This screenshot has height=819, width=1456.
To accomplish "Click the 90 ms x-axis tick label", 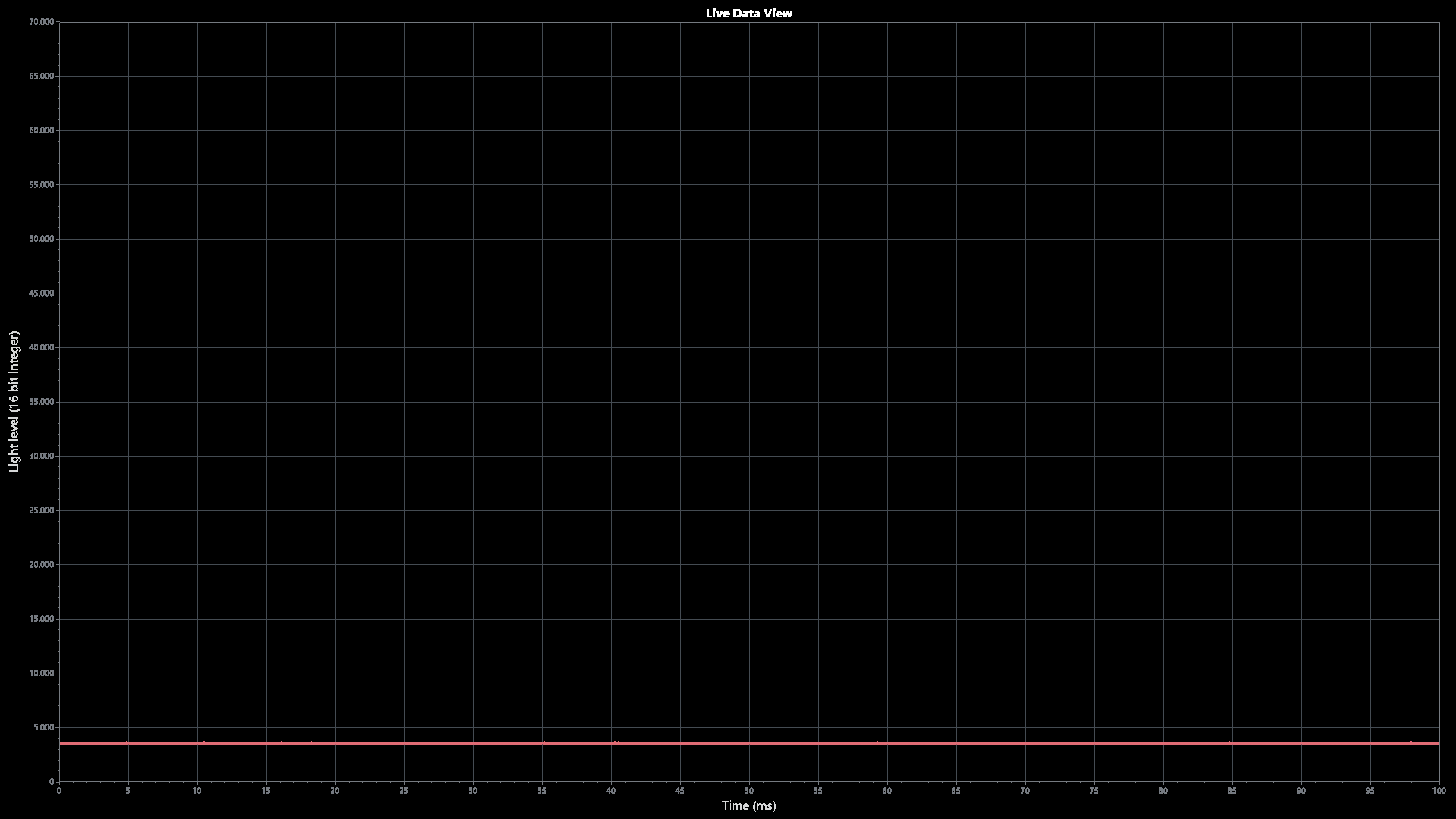I will (1301, 791).
